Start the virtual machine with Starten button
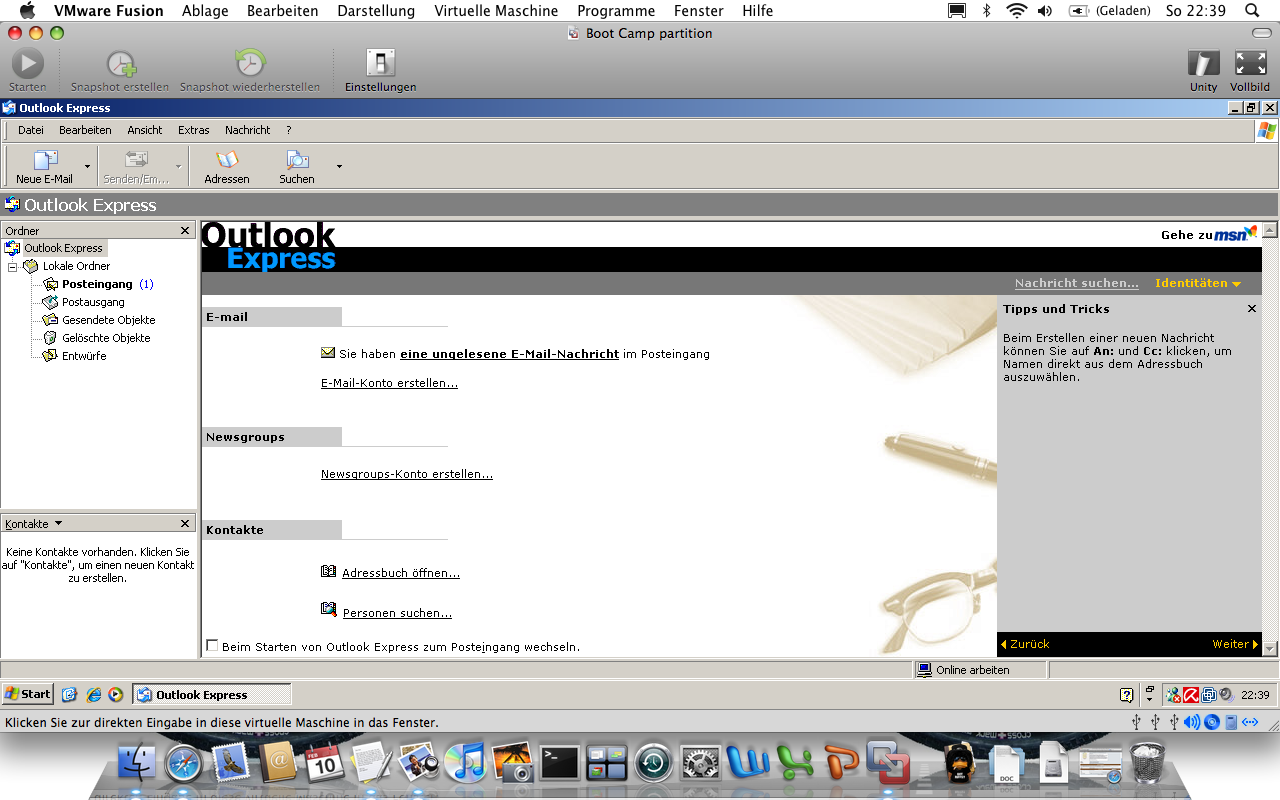 click(x=27, y=63)
